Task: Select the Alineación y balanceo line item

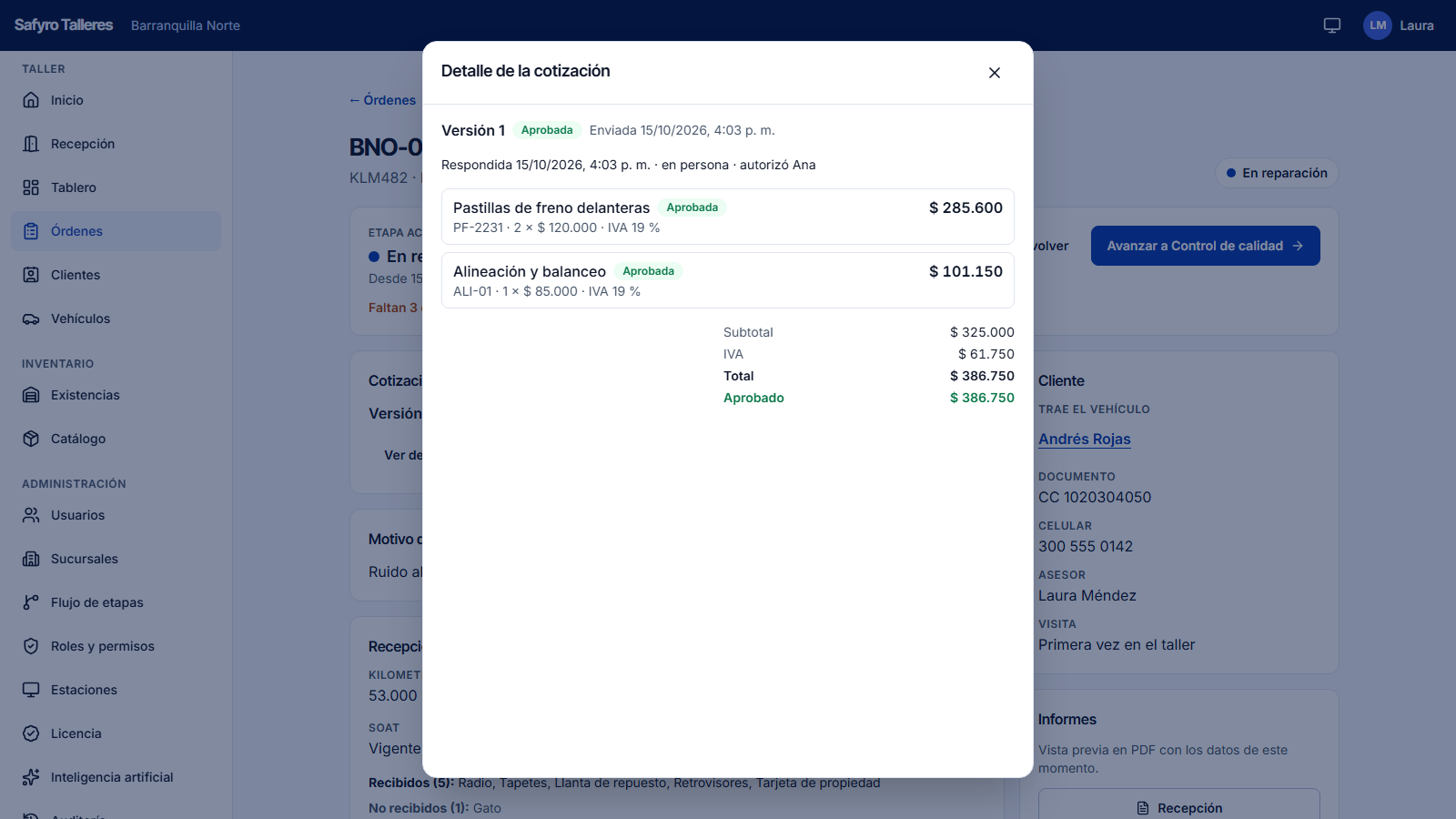Action: coord(728,280)
